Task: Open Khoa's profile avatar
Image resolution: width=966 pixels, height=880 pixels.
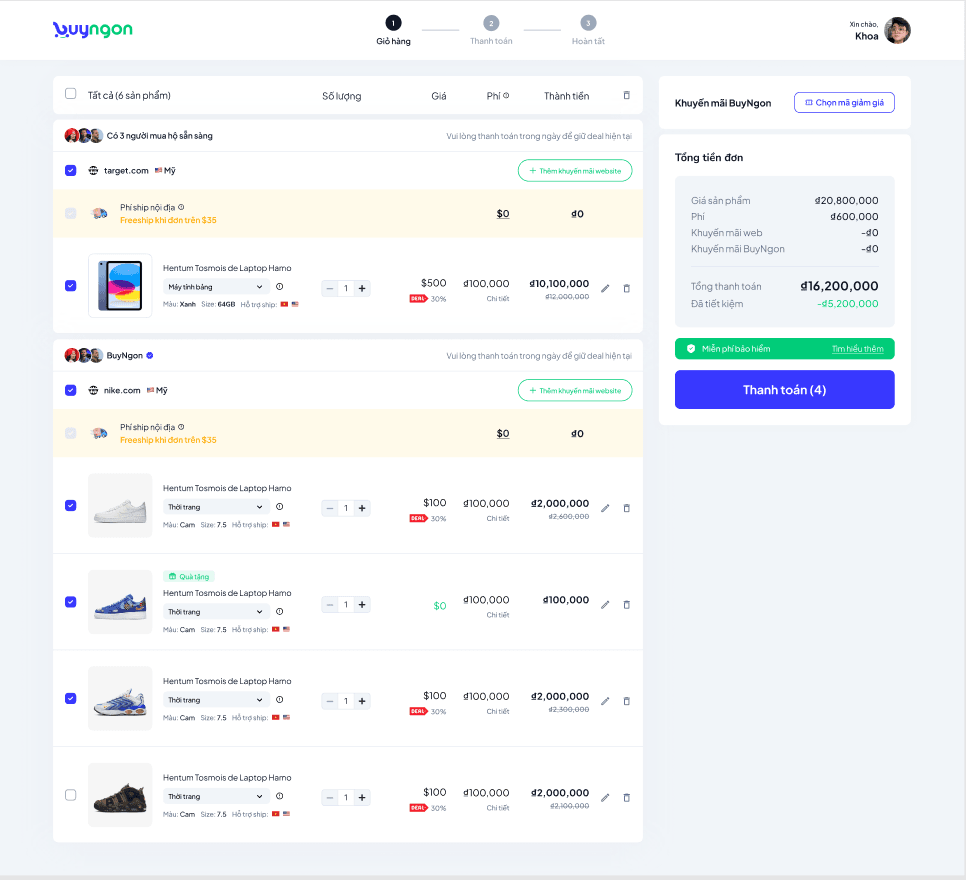Action: 897,30
